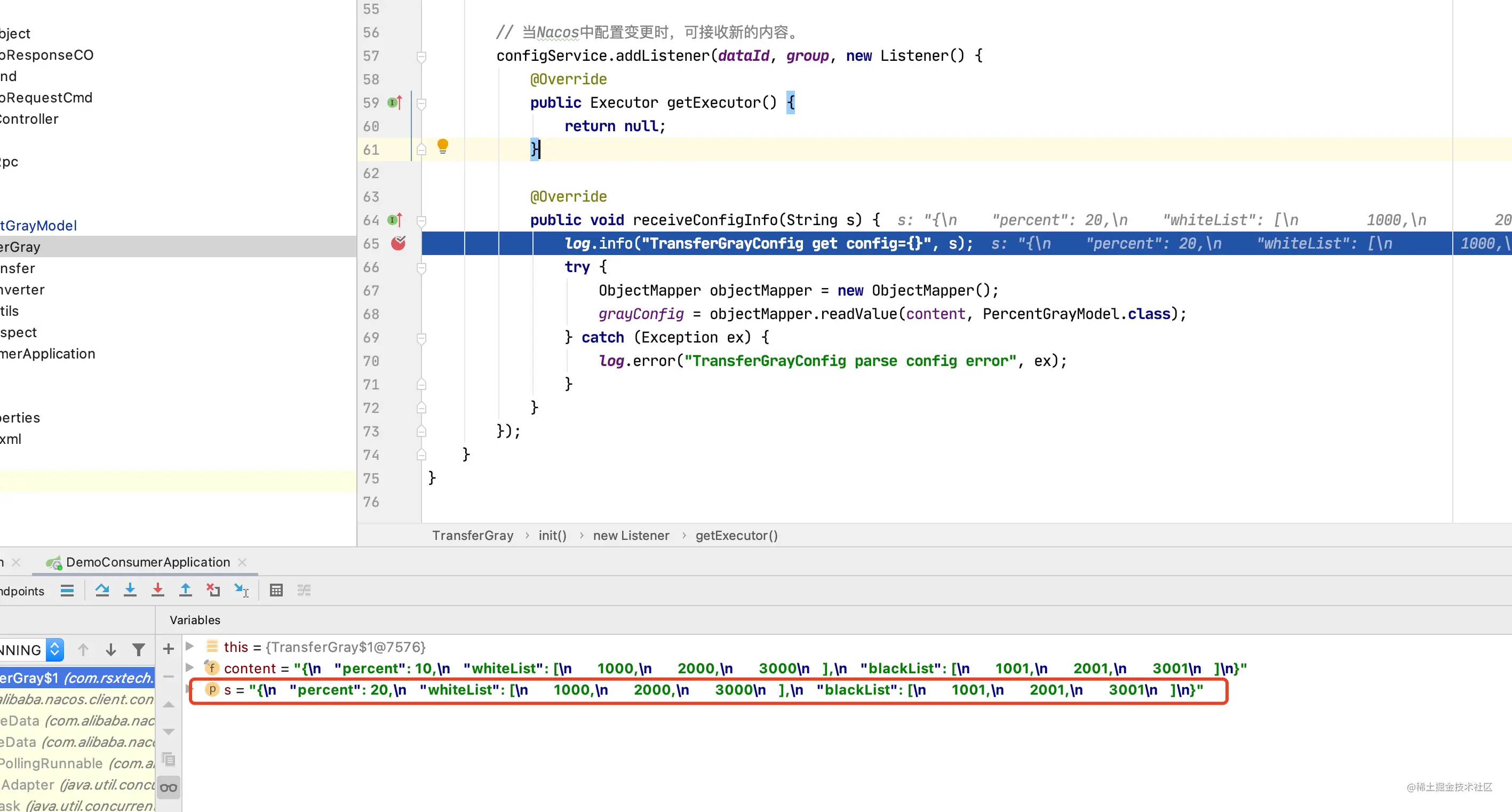Image resolution: width=1512 pixels, height=812 pixels.
Task: Remove watch using the minus icon
Action: click(169, 676)
